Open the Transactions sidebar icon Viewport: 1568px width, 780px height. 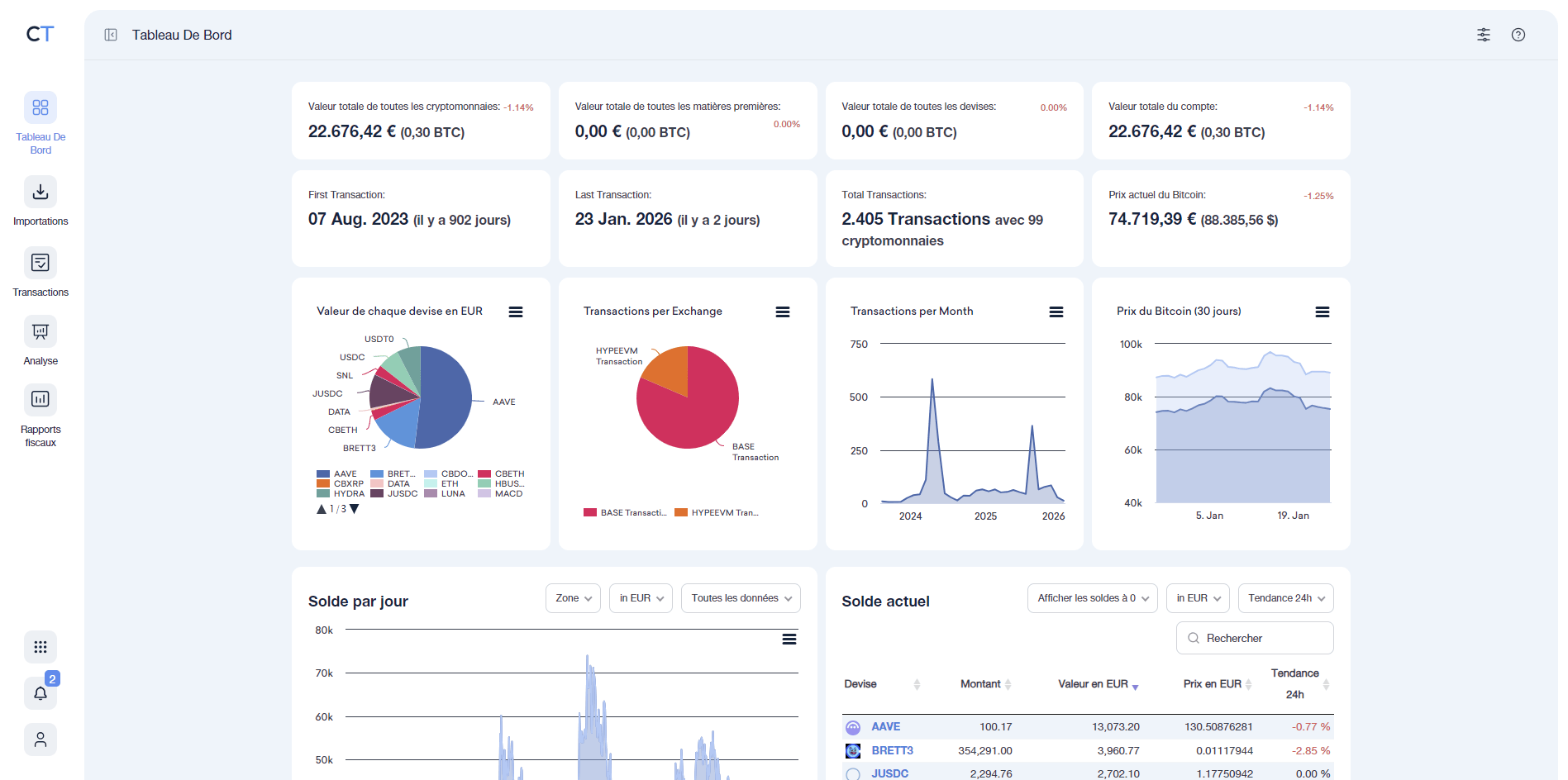point(41,263)
